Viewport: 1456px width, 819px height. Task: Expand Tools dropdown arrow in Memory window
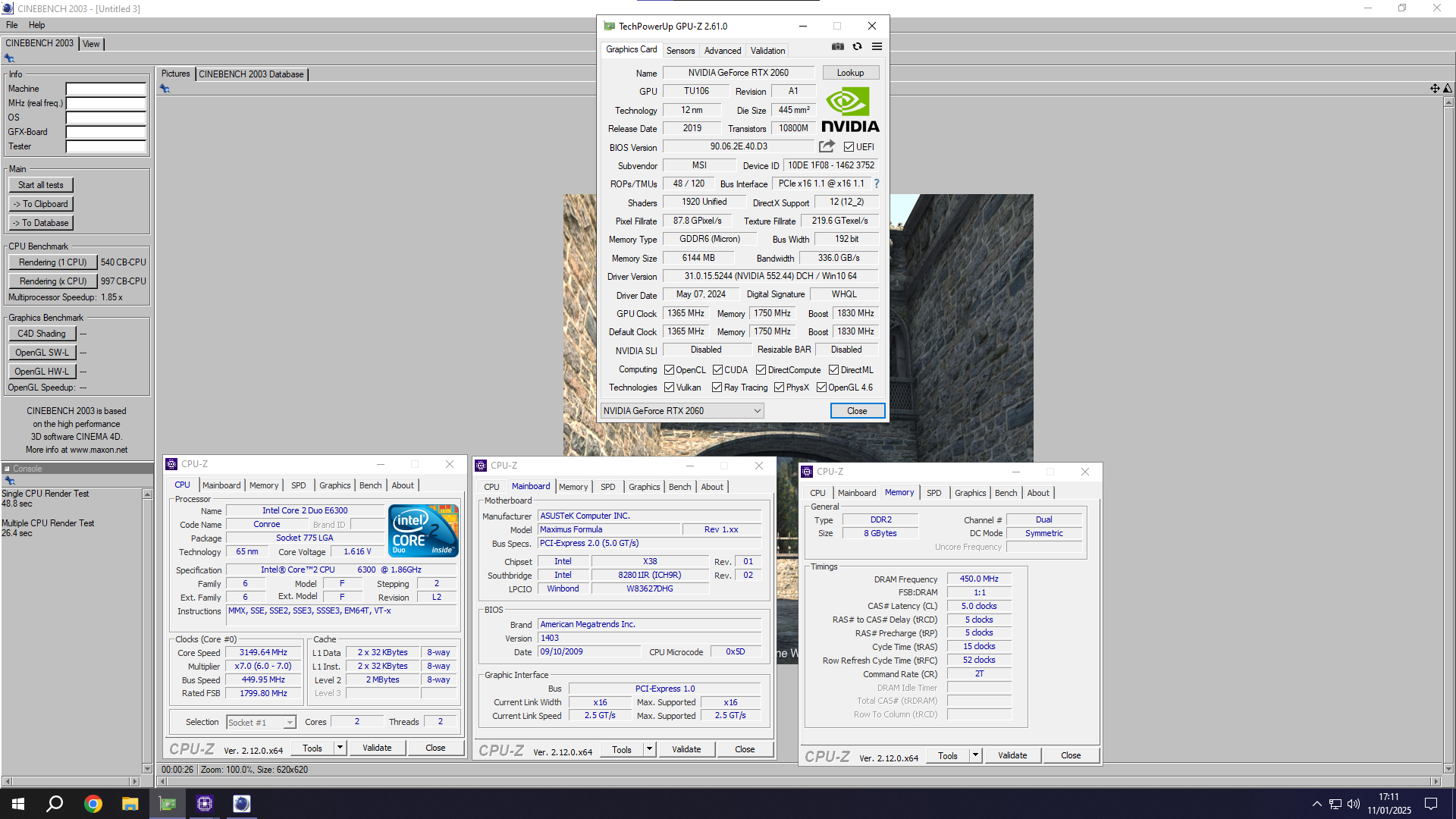[975, 755]
